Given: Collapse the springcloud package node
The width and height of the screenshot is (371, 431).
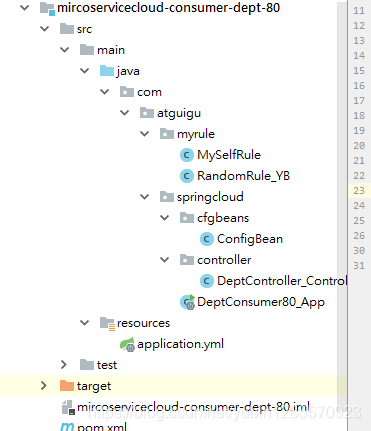Looking at the screenshot, I should tap(145, 197).
